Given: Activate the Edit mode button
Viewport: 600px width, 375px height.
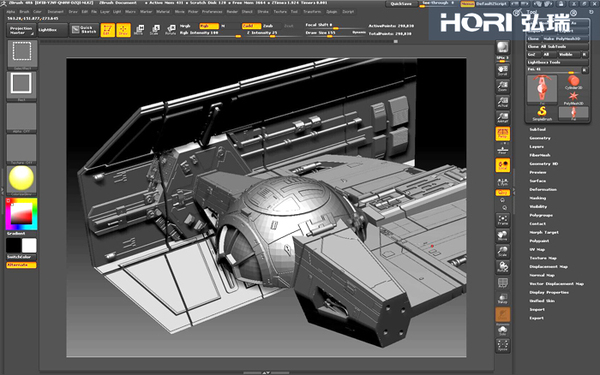Looking at the screenshot, I should click(108, 30).
